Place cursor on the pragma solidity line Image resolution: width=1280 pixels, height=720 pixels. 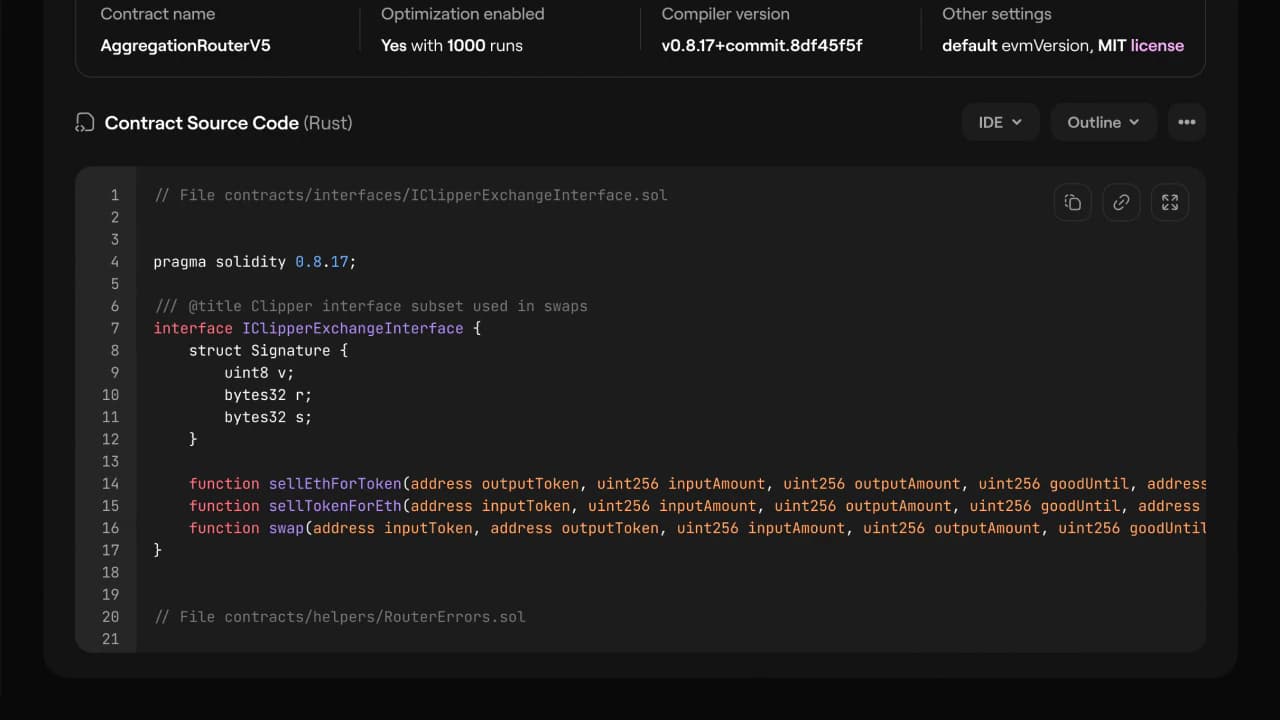254,262
